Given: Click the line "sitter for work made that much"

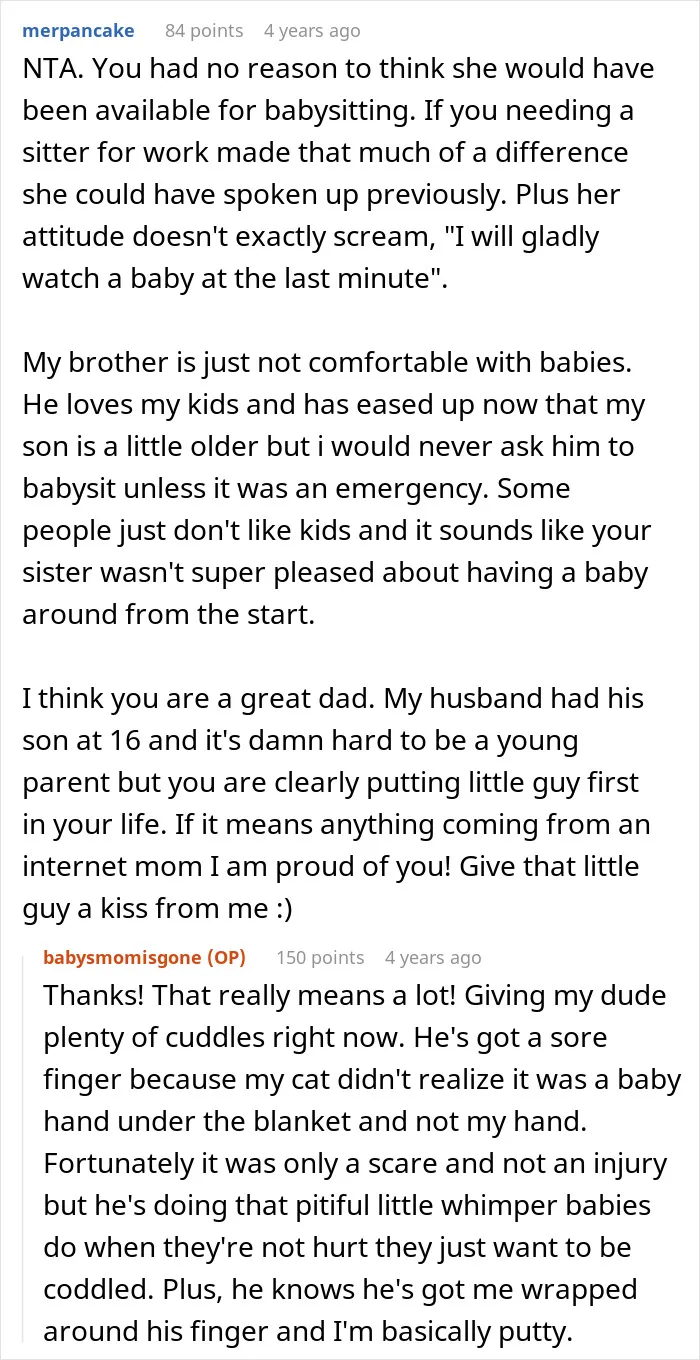Looking at the screenshot, I should click(325, 152).
